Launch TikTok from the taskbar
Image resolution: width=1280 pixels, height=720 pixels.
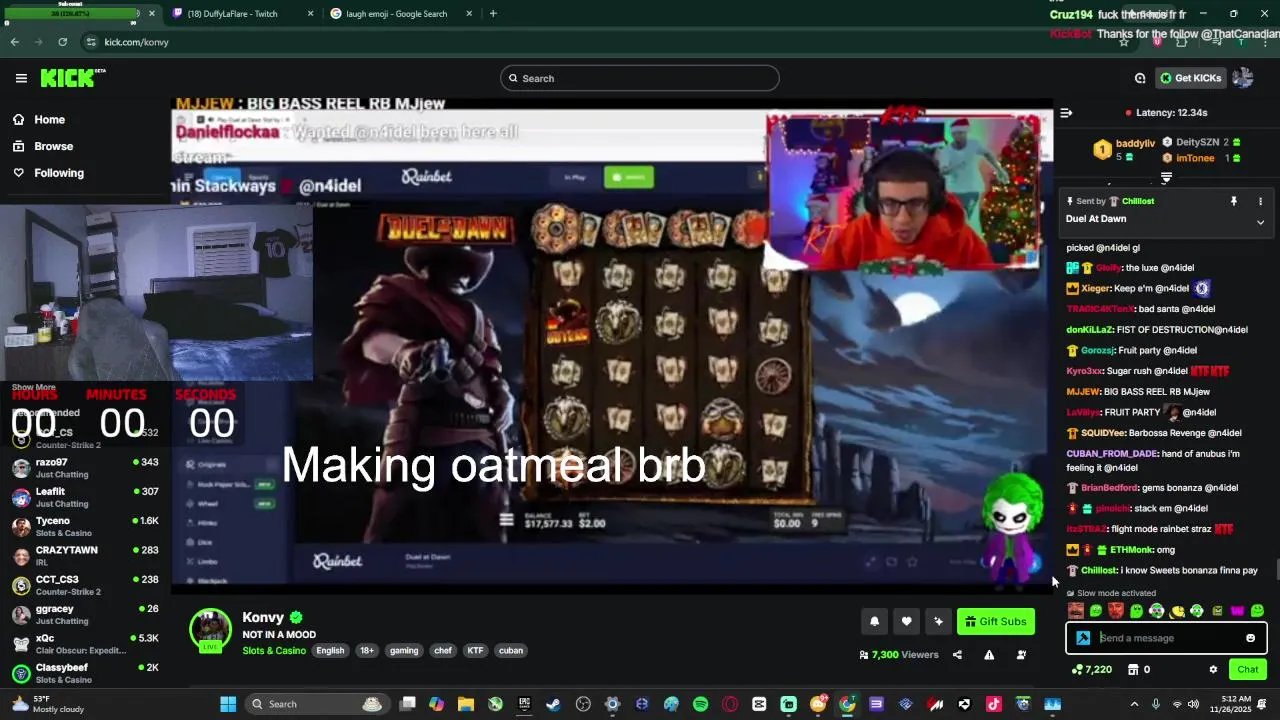click(993, 704)
